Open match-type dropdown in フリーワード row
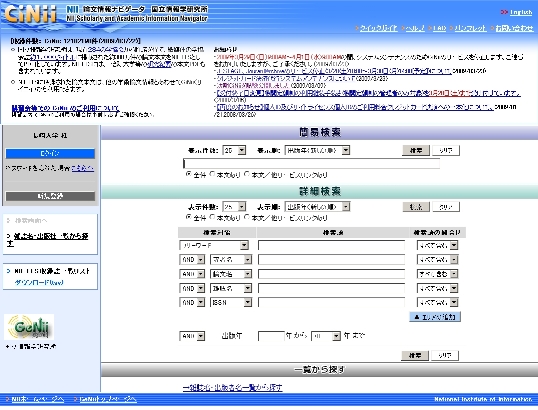538x410 pixels. pos(437,245)
